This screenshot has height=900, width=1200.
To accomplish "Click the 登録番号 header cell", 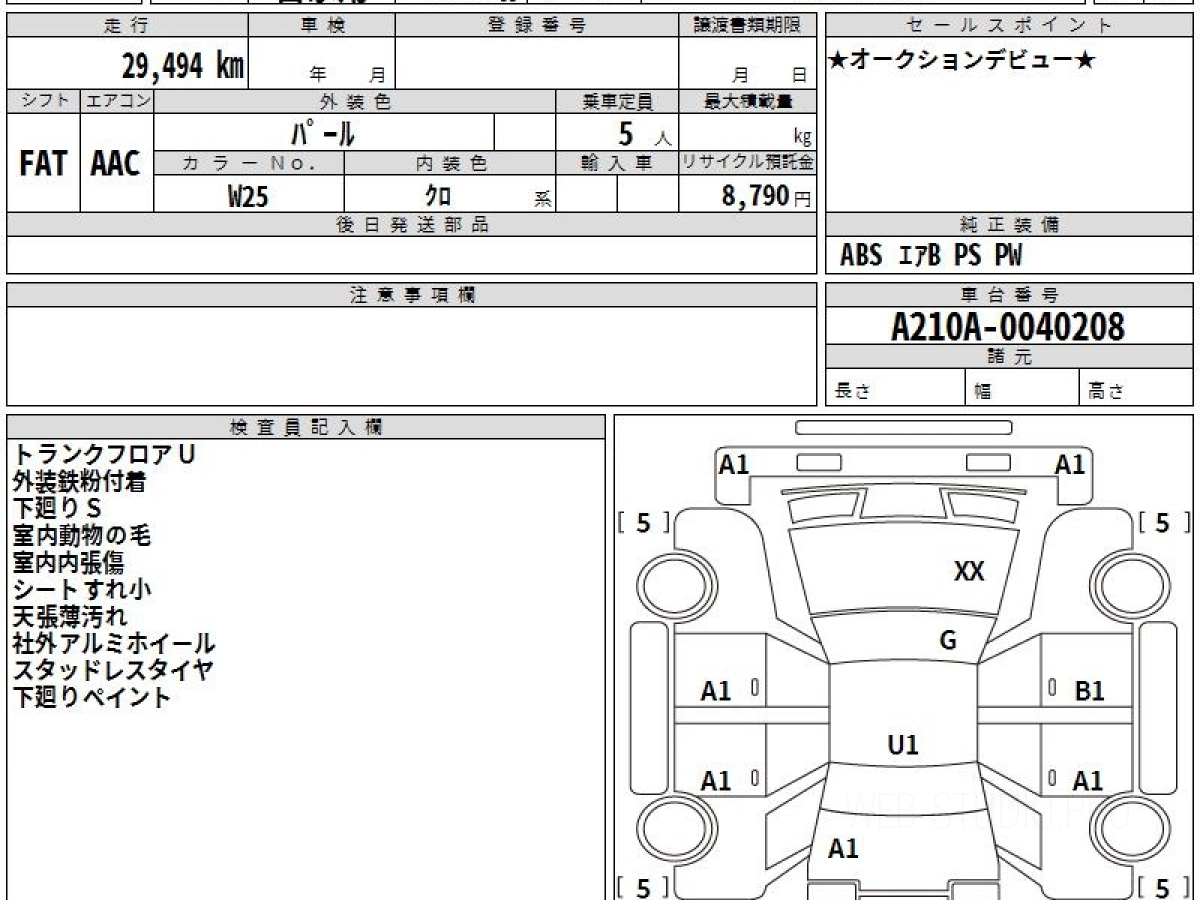I will tap(537, 26).
